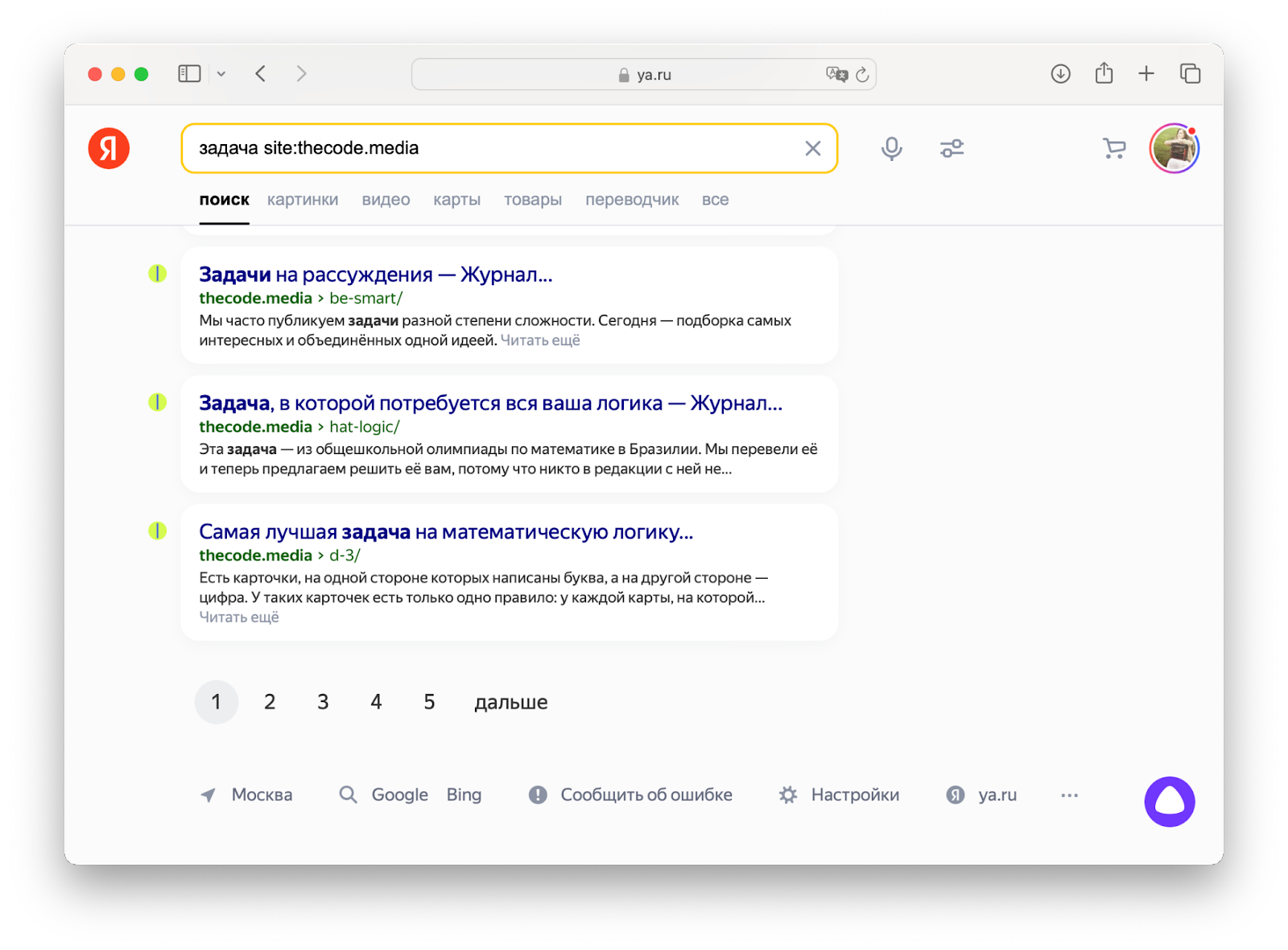Image resolution: width=1288 pixels, height=950 pixels.
Task: Click Сообщить об ошибке in the footer
Action: pos(646,795)
